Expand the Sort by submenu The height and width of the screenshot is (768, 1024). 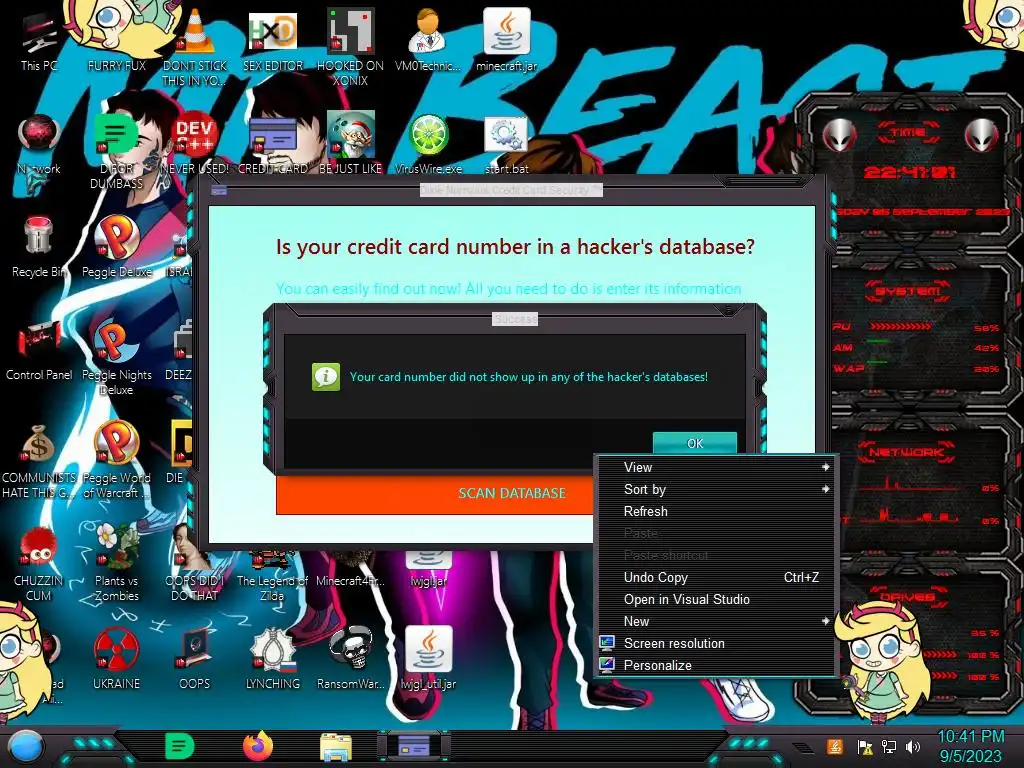[x=717, y=490]
